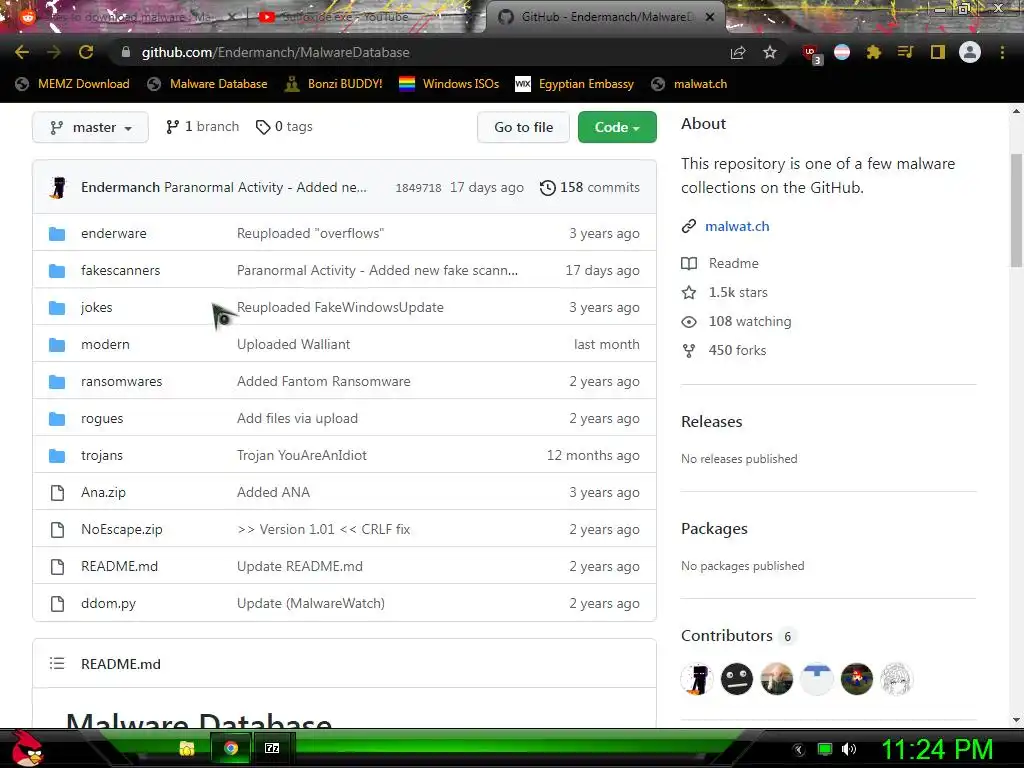Open the Chrome three-dot menu
This screenshot has width=1024, height=768.
pyautogui.click(x=1002, y=52)
